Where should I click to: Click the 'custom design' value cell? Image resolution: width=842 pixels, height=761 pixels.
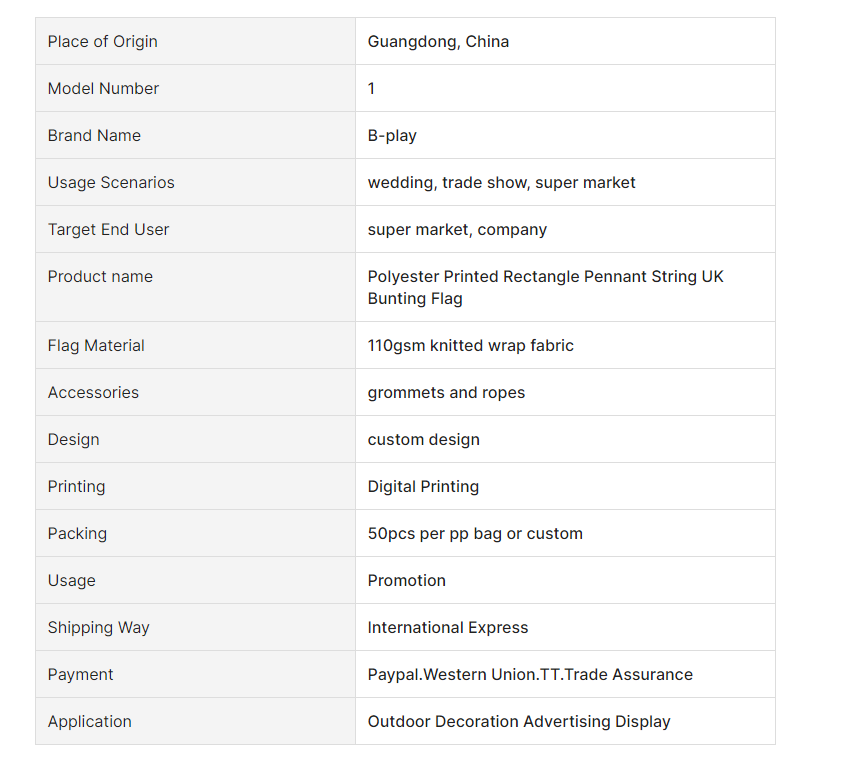[x=423, y=439]
